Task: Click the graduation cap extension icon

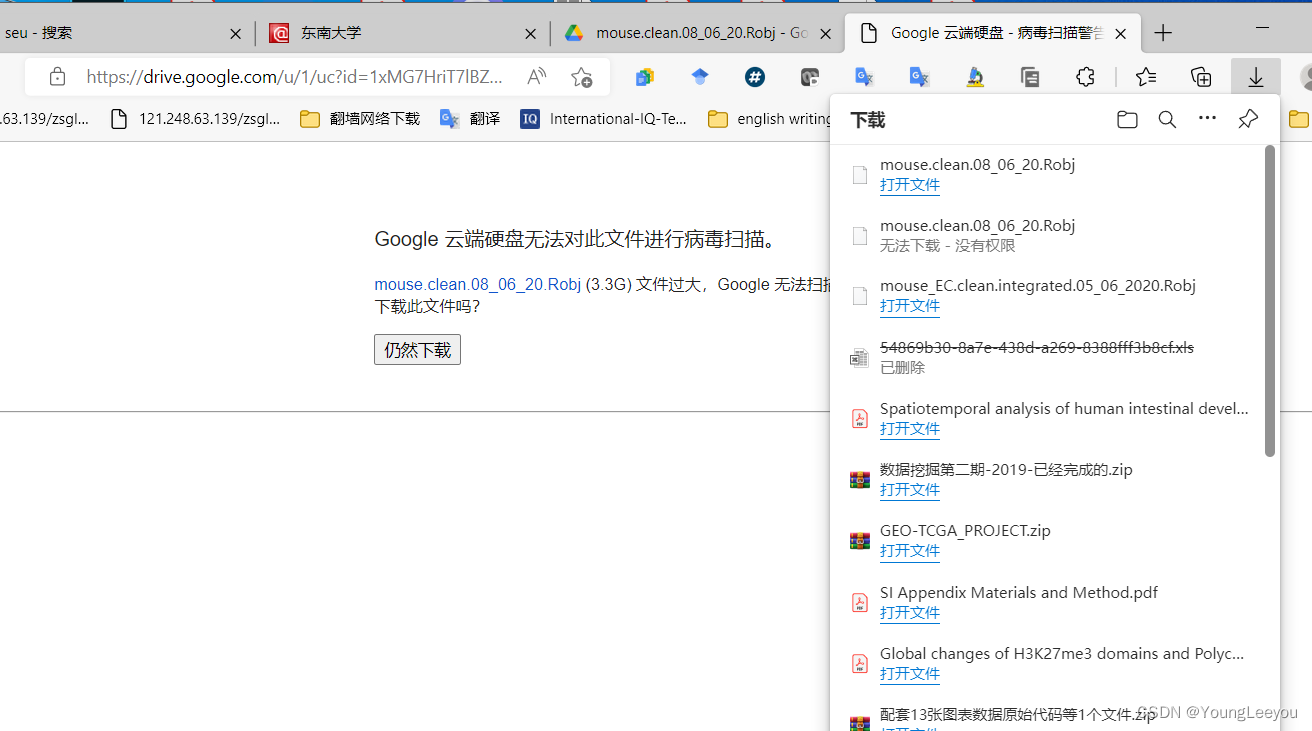Action: [700, 77]
